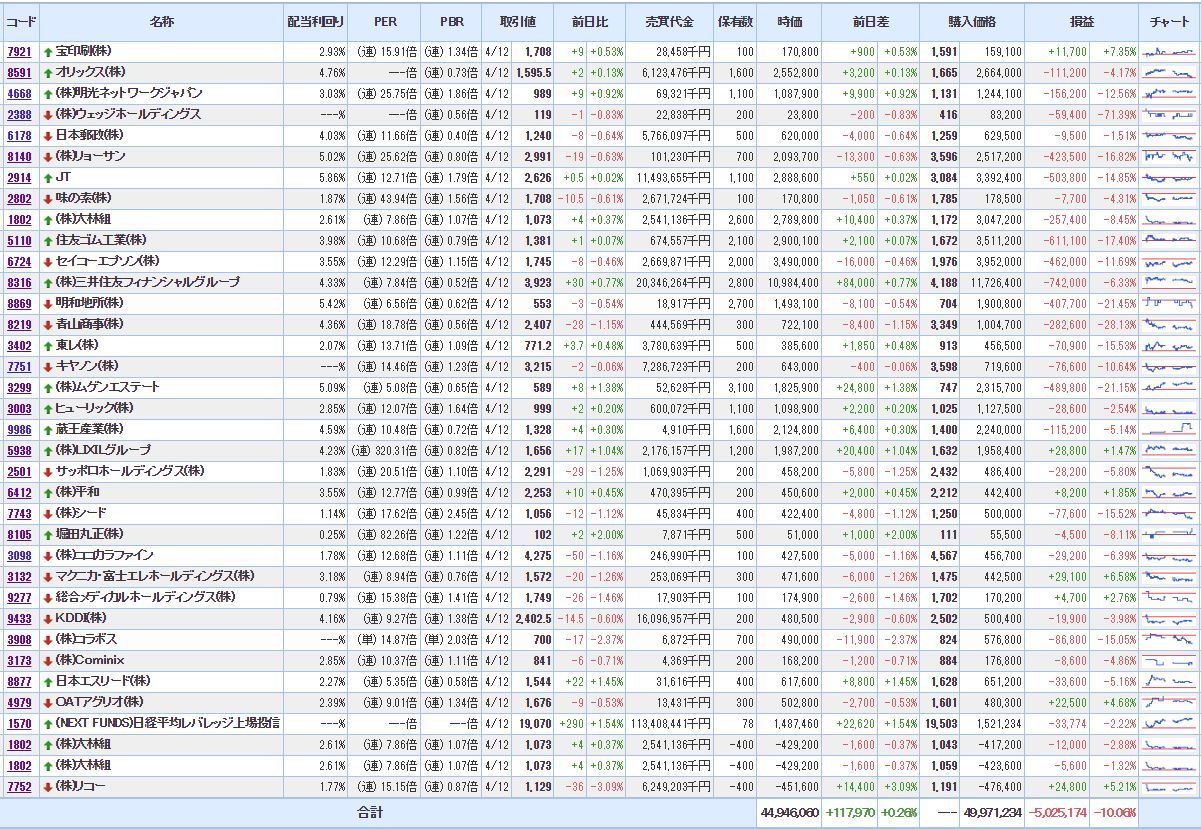
Task: Click the red down arrow beside キヤノン(株)
Action: tap(48, 366)
